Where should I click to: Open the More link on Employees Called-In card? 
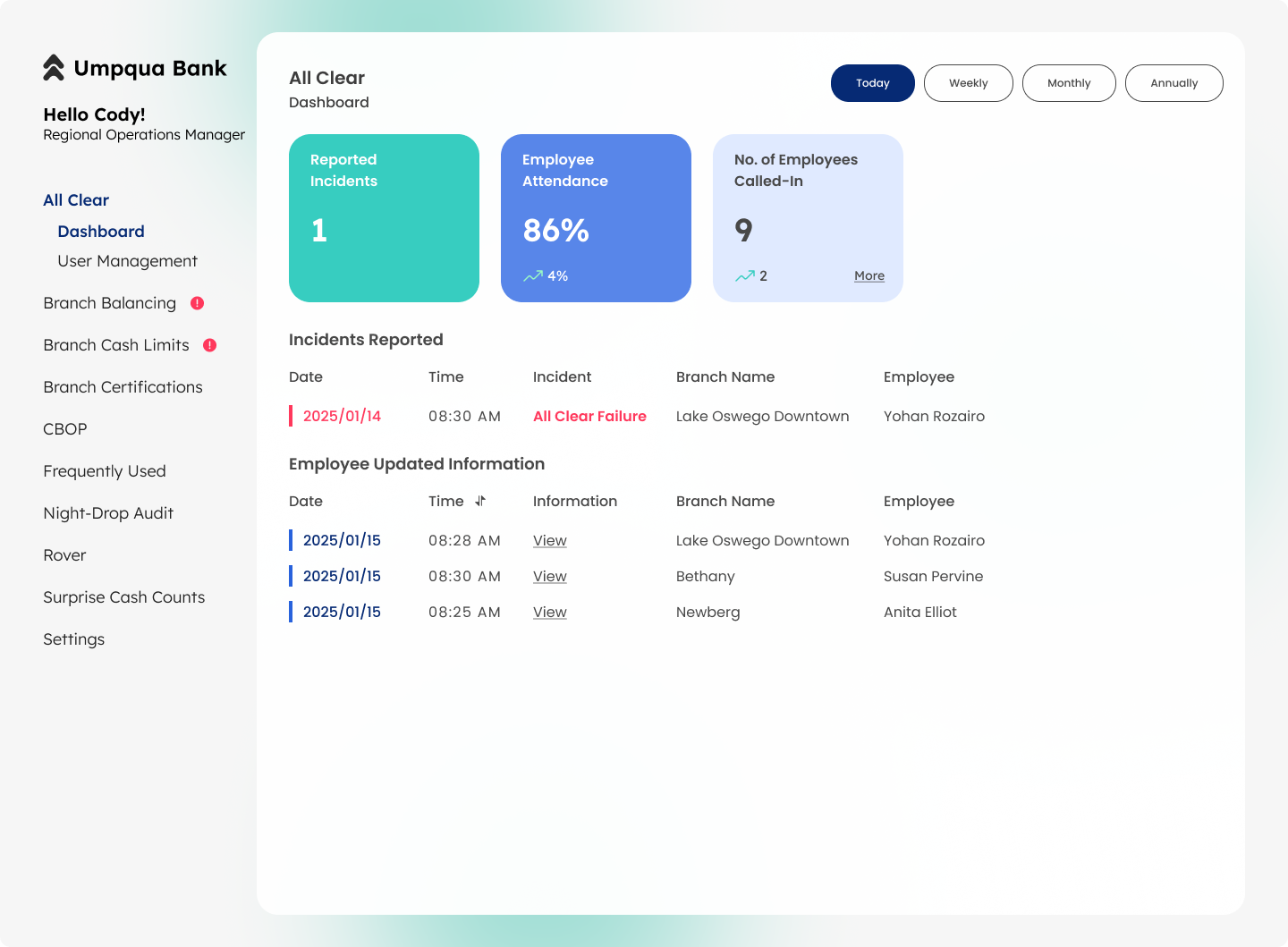[x=869, y=275]
